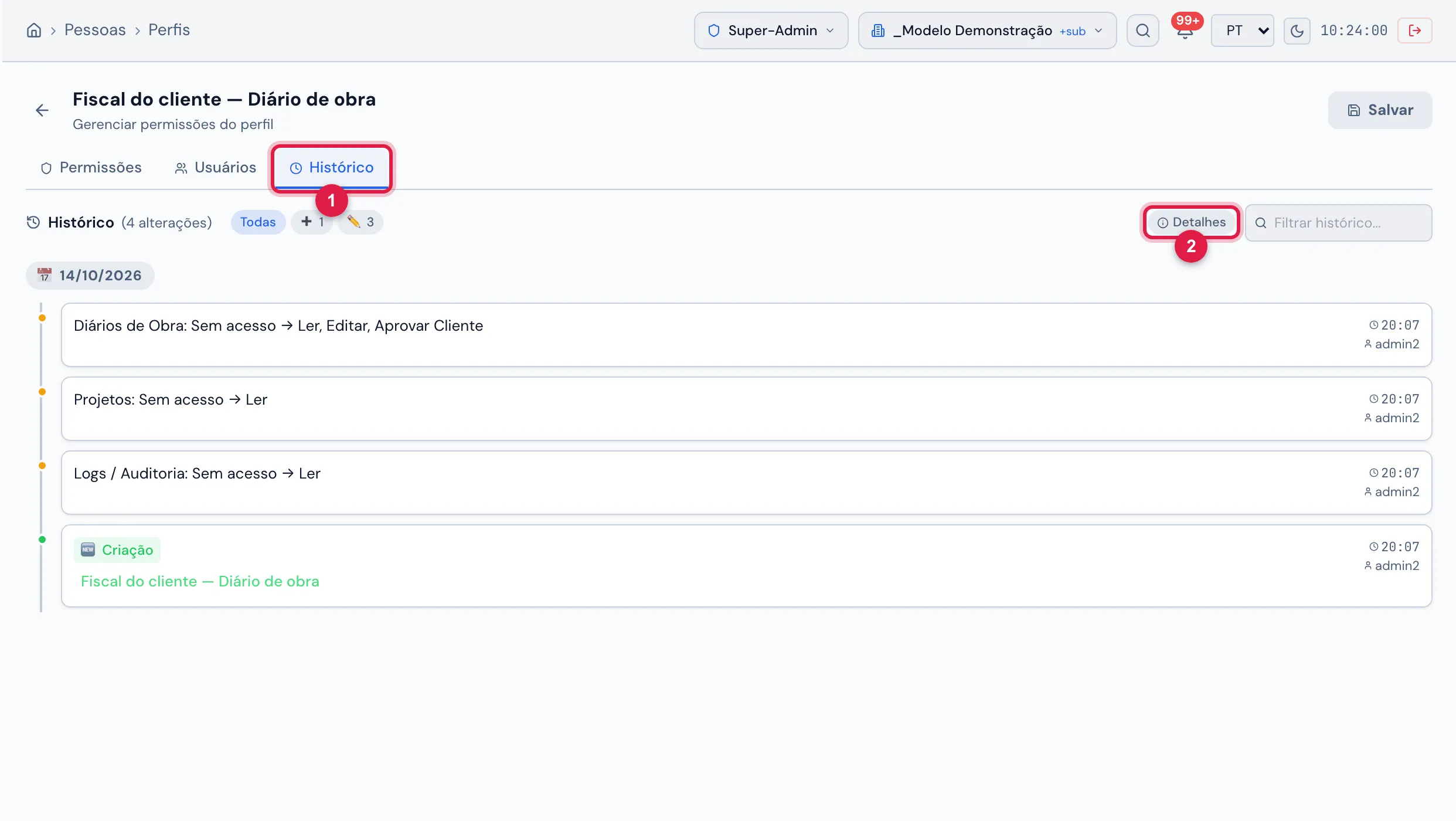1456x821 pixels.
Task: Open the Super-Admin role dropdown
Action: pyautogui.click(x=771, y=30)
